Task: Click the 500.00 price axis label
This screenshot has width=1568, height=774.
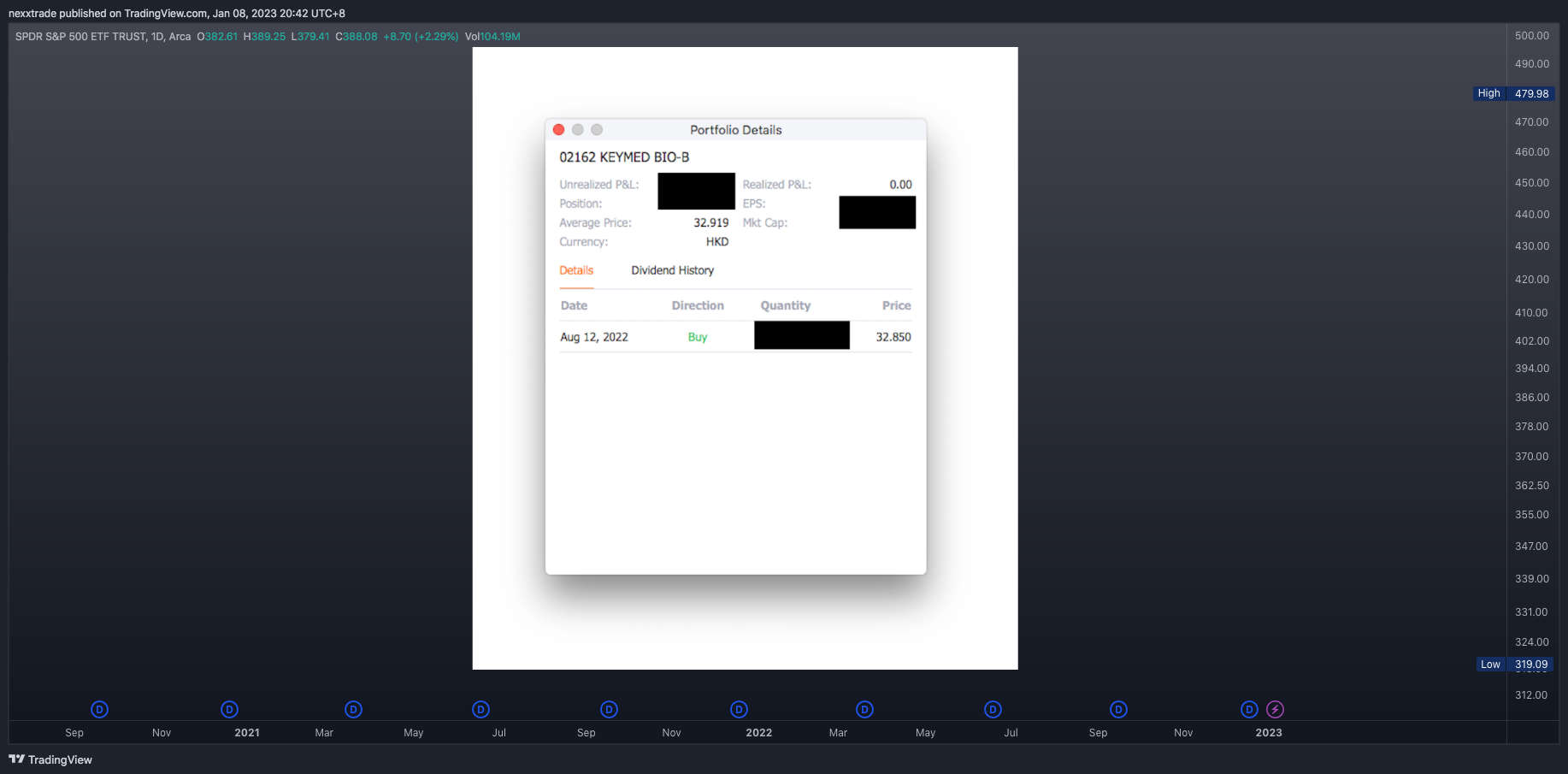Action: click(x=1531, y=36)
